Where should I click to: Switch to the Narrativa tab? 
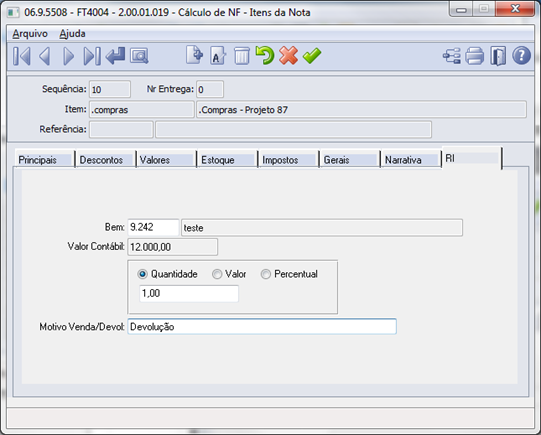click(x=411, y=160)
